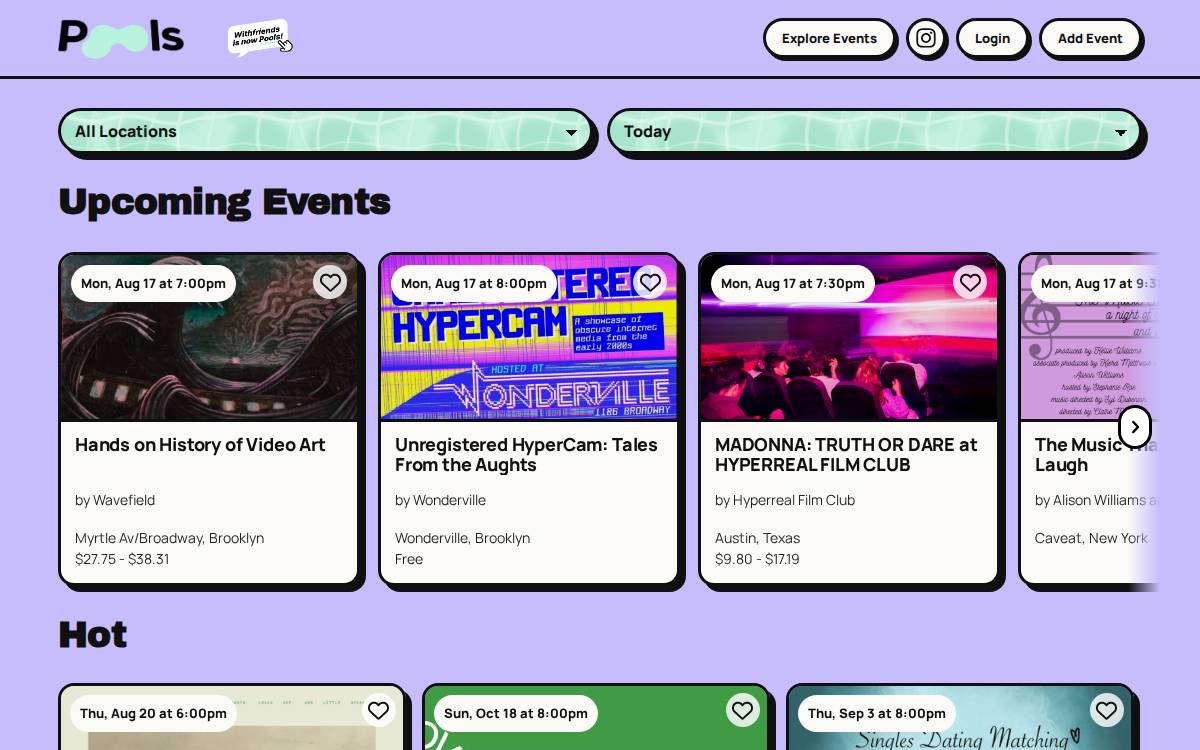
Task: Click the 'Upcoming Events' heading
Action: pyautogui.click(x=225, y=202)
